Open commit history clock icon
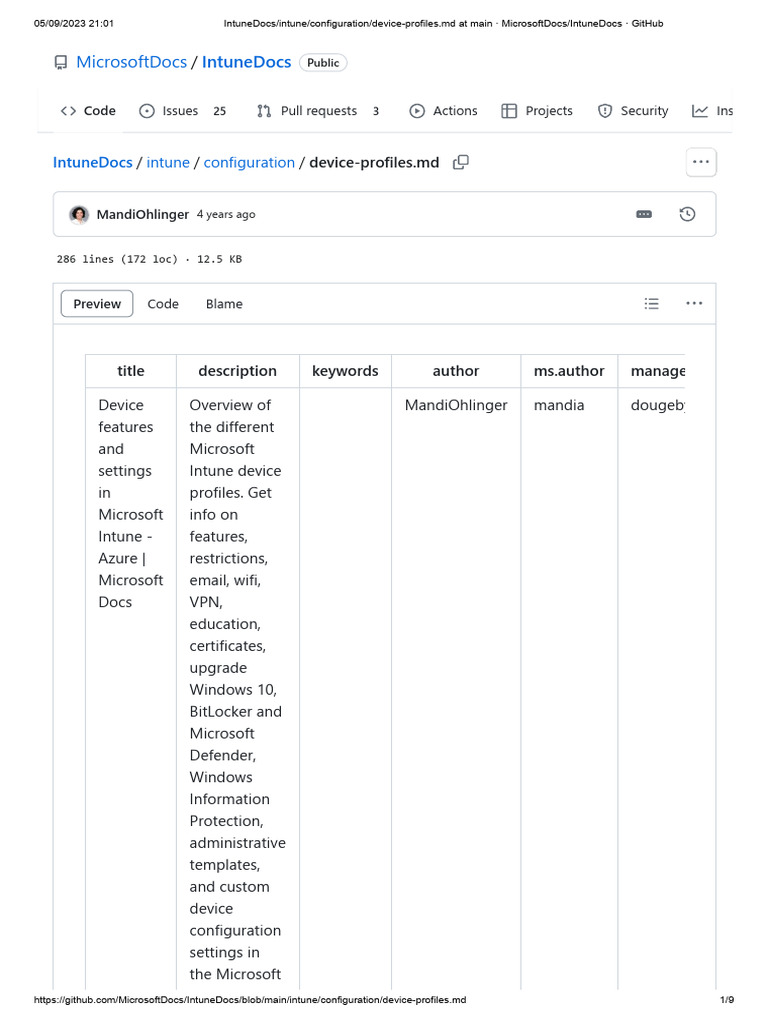 (687, 214)
